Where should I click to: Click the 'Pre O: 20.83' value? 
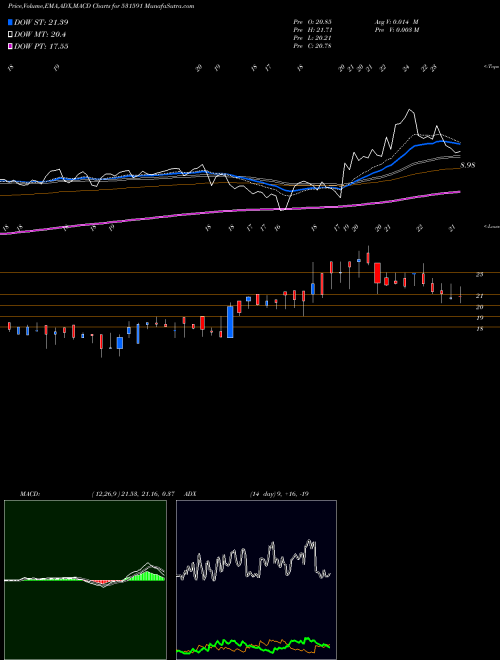click(x=312, y=21)
